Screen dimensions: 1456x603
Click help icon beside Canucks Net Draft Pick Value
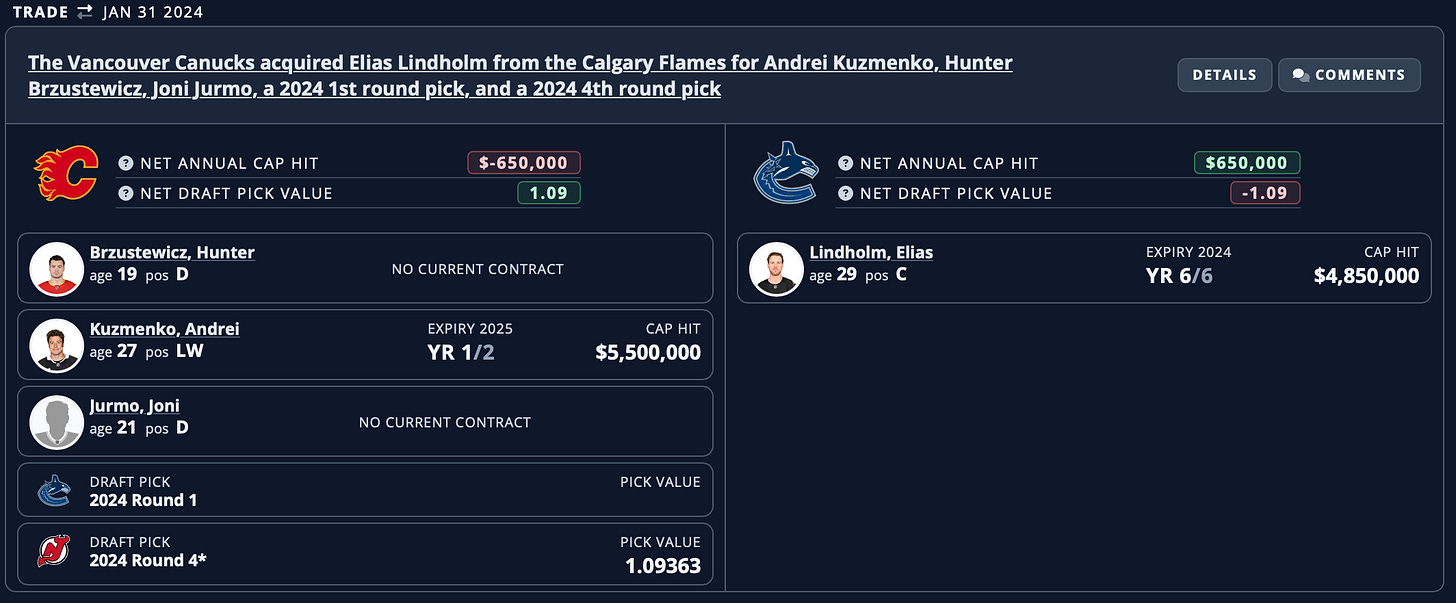click(x=846, y=193)
